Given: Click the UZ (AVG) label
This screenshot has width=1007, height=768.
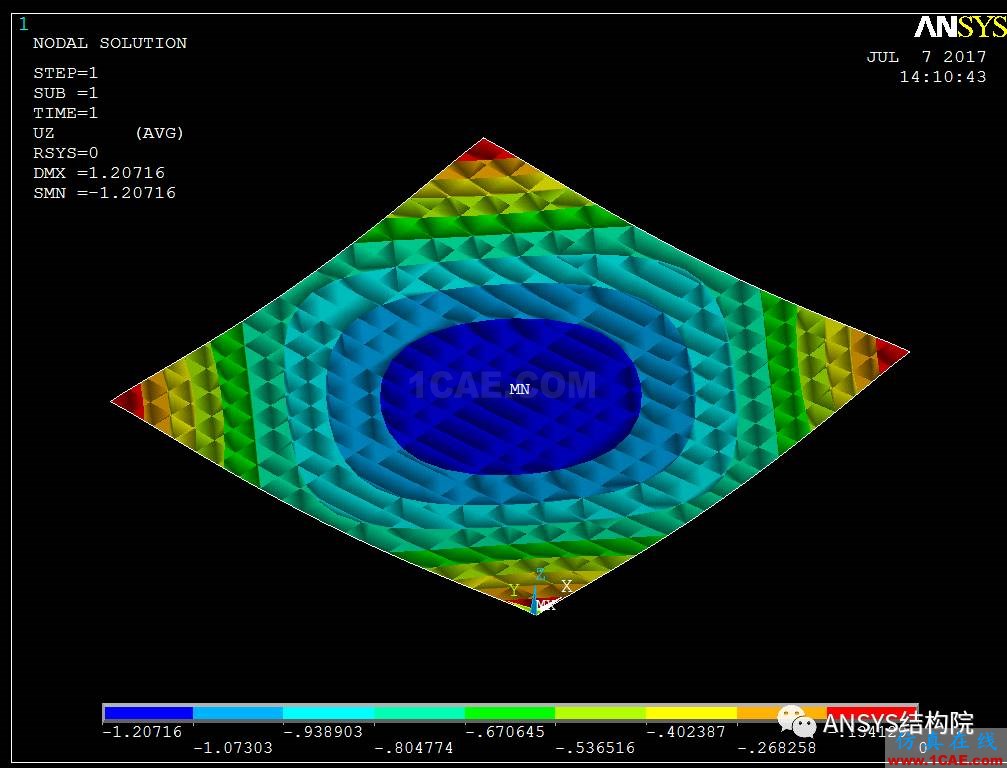Looking at the screenshot, I should pyautogui.click(x=109, y=133).
